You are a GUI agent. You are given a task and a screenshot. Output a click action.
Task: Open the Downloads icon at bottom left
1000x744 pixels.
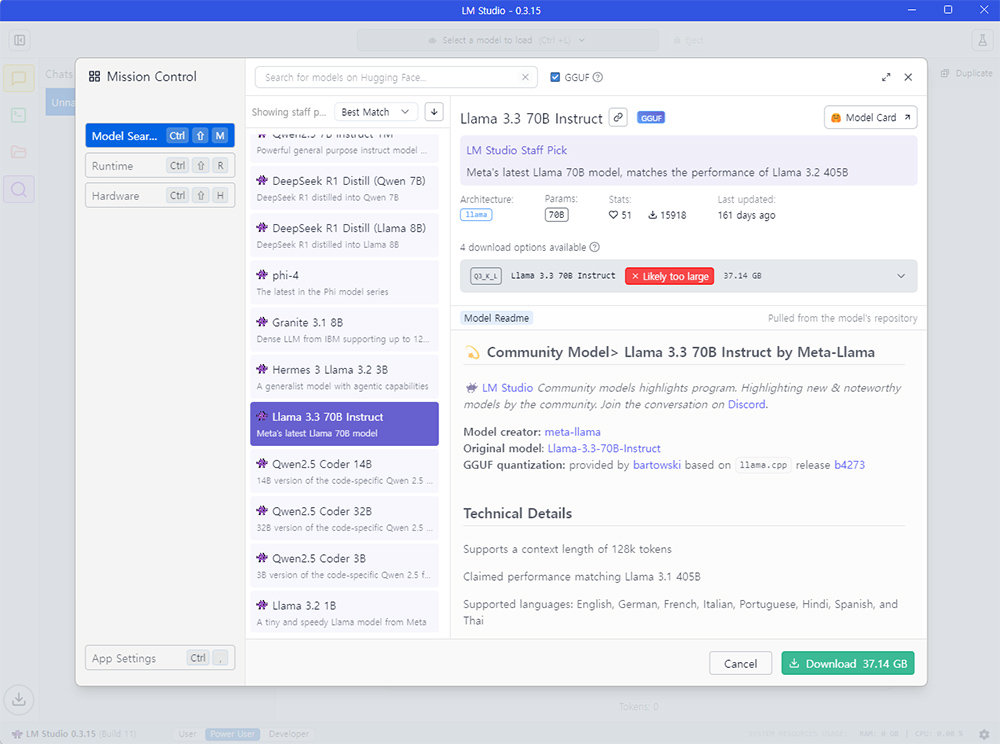coord(19,699)
